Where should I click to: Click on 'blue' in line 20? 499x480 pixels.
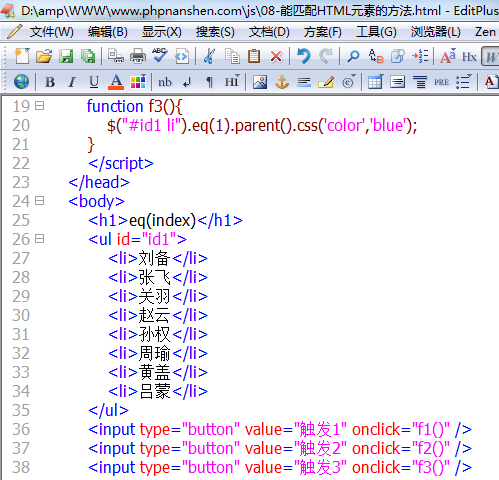click(x=388, y=125)
